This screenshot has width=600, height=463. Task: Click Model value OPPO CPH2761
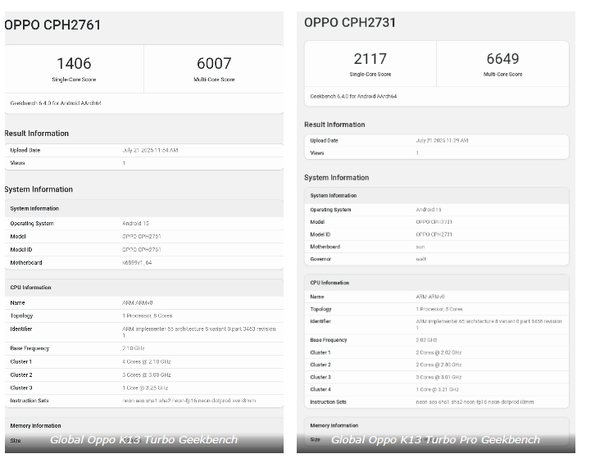coord(142,236)
